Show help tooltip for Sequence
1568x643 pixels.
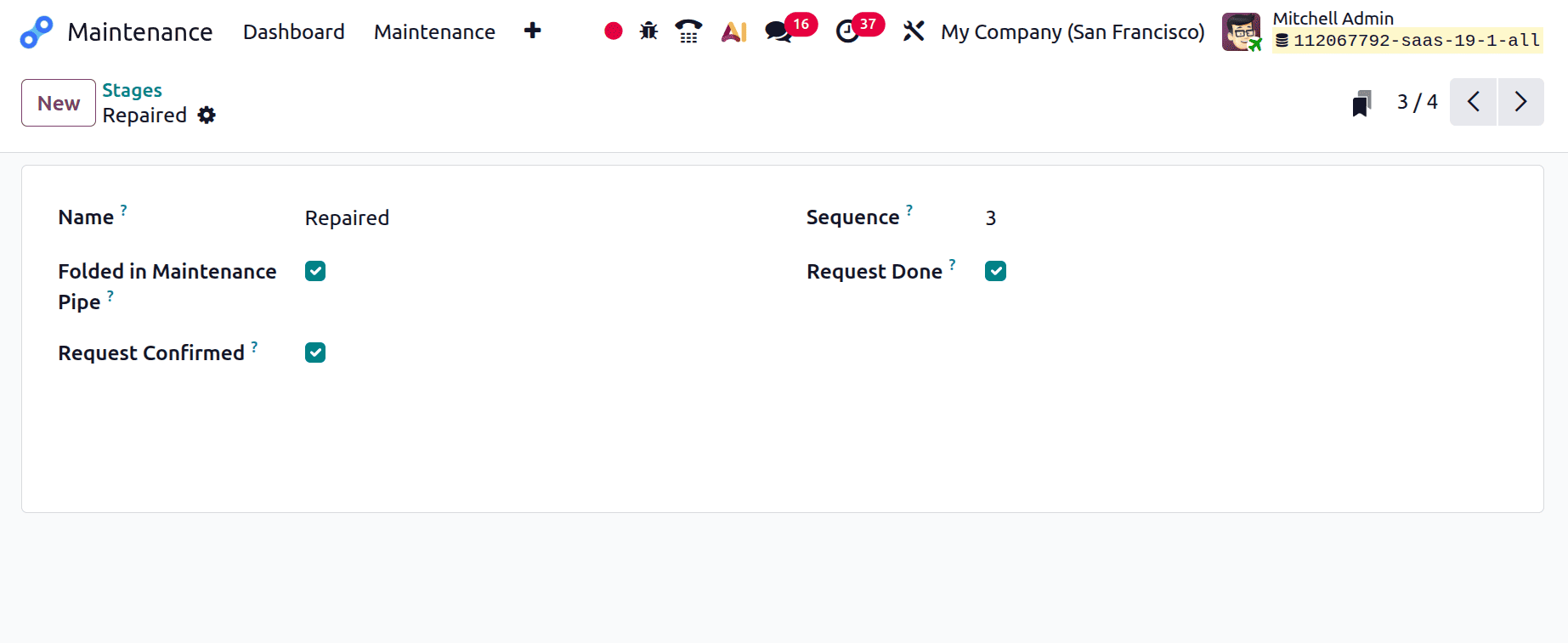coord(909,210)
